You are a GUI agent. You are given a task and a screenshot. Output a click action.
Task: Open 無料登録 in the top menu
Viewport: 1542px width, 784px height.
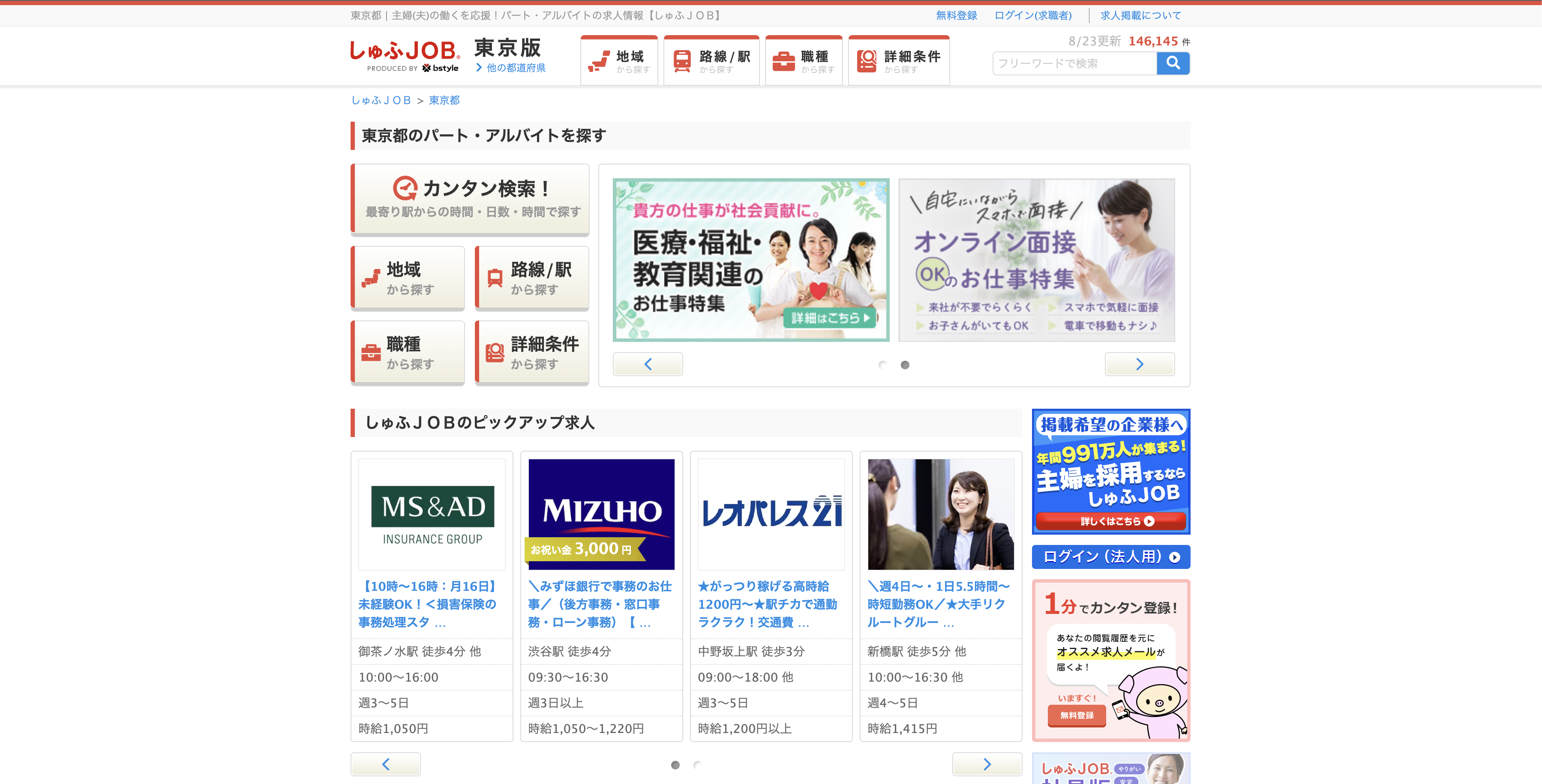click(x=956, y=15)
